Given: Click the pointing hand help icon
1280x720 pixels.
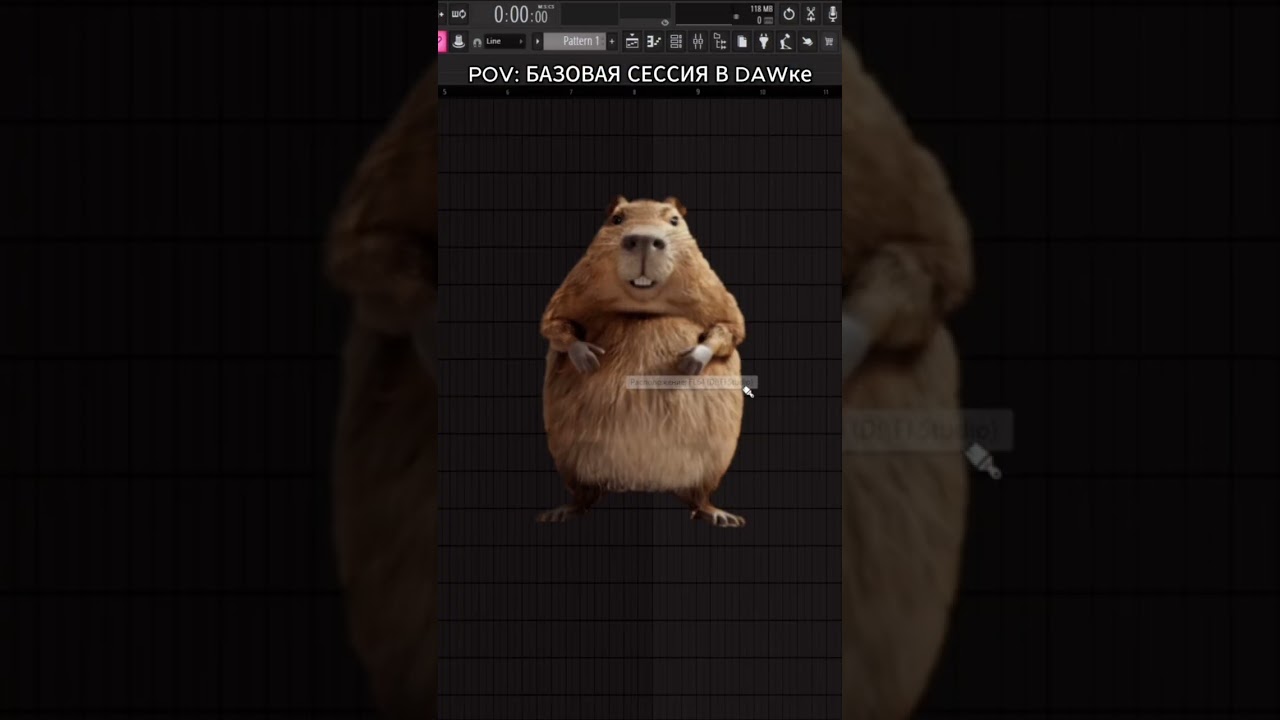Looking at the screenshot, I should point(807,41).
